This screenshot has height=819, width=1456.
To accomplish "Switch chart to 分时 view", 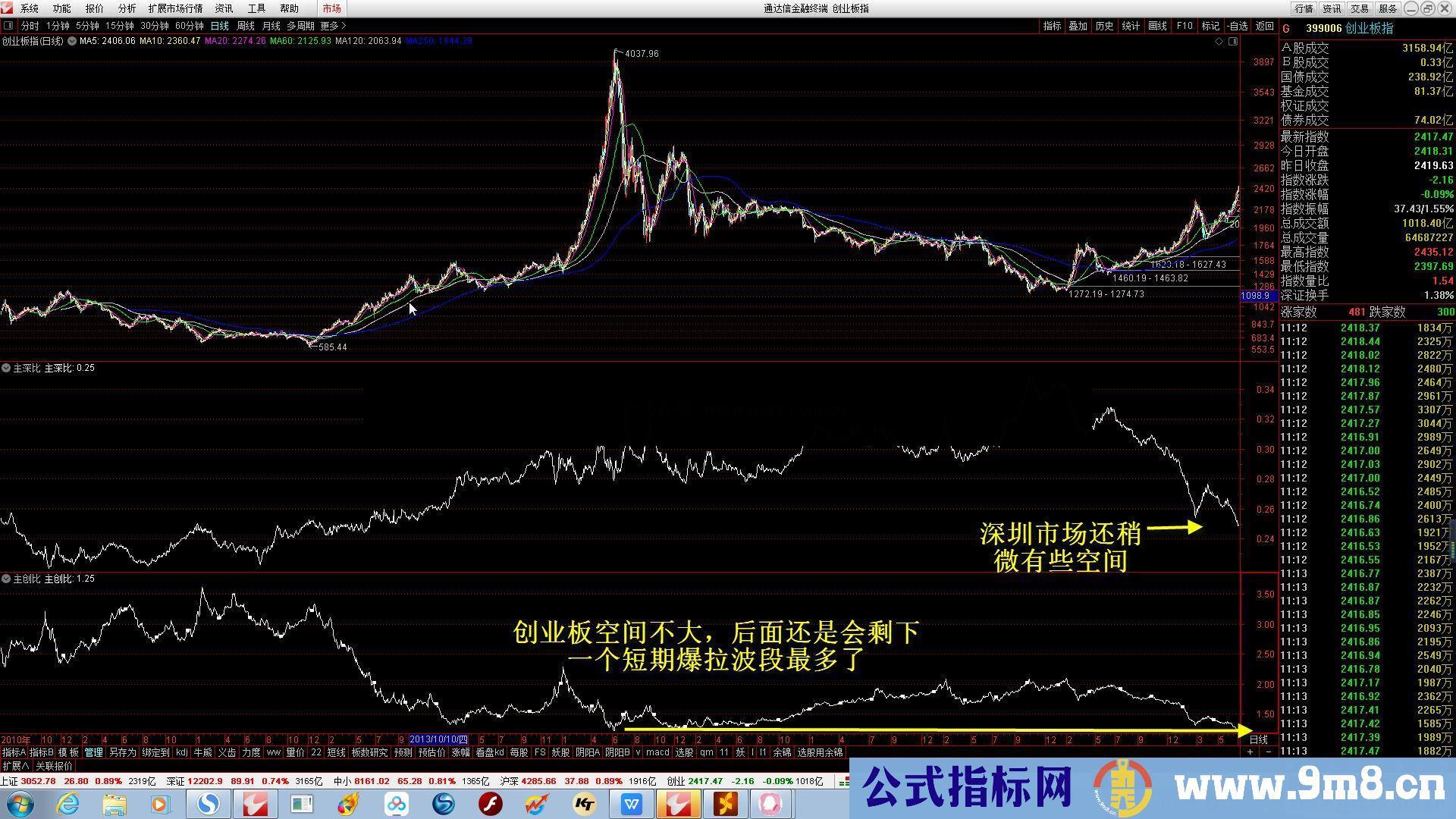I will tap(30, 26).
